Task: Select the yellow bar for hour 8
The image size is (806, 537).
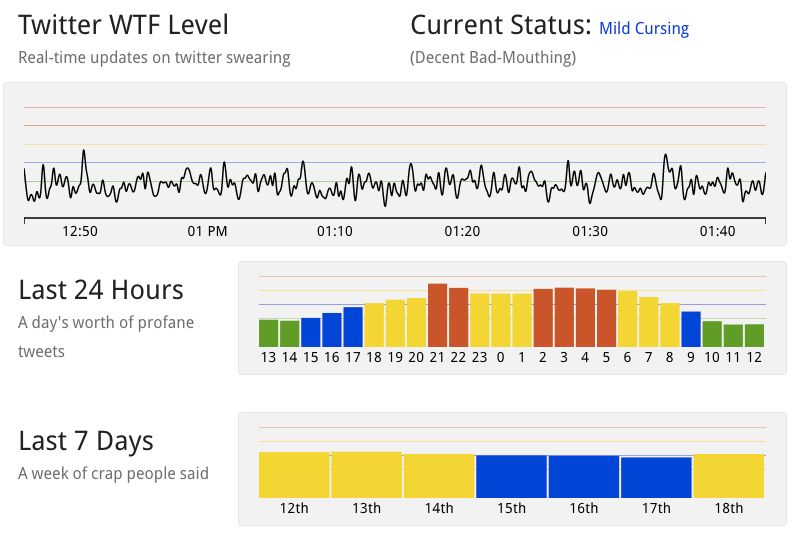Action: click(x=669, y=325)
